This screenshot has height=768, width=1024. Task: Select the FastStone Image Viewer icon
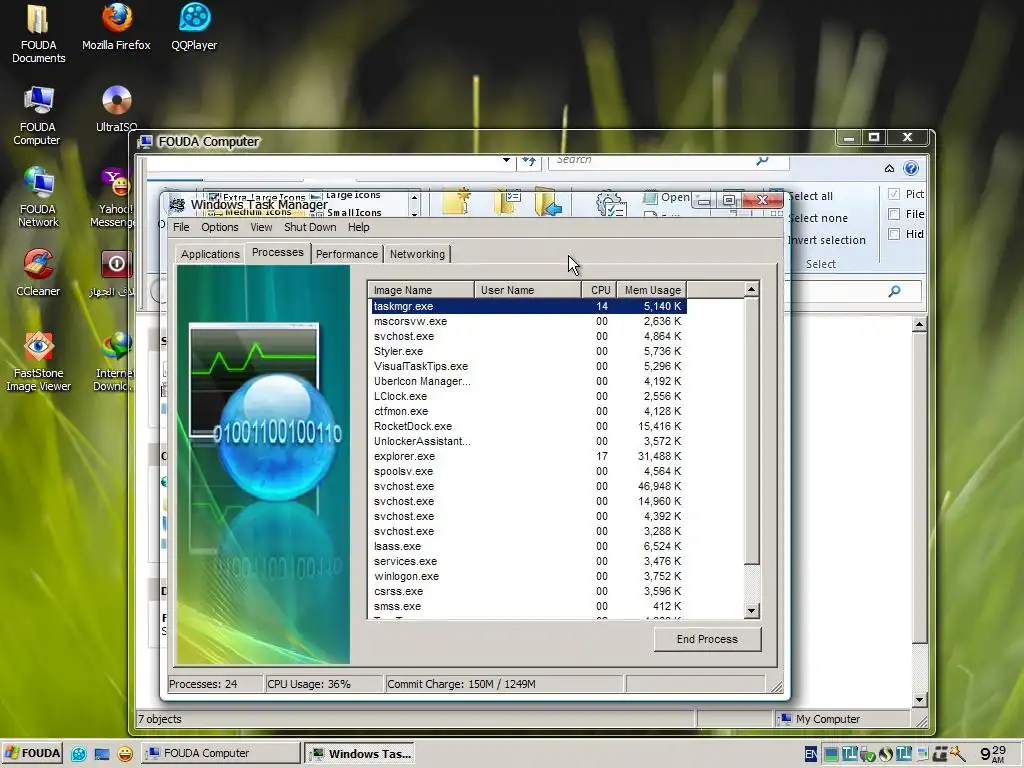coord(38,361)
